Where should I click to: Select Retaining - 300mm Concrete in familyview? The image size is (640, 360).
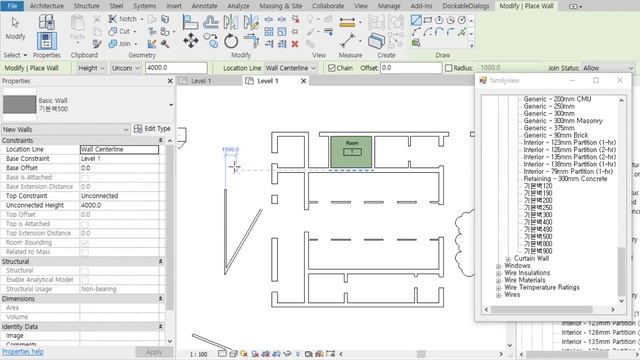click(x=565, y=179)
